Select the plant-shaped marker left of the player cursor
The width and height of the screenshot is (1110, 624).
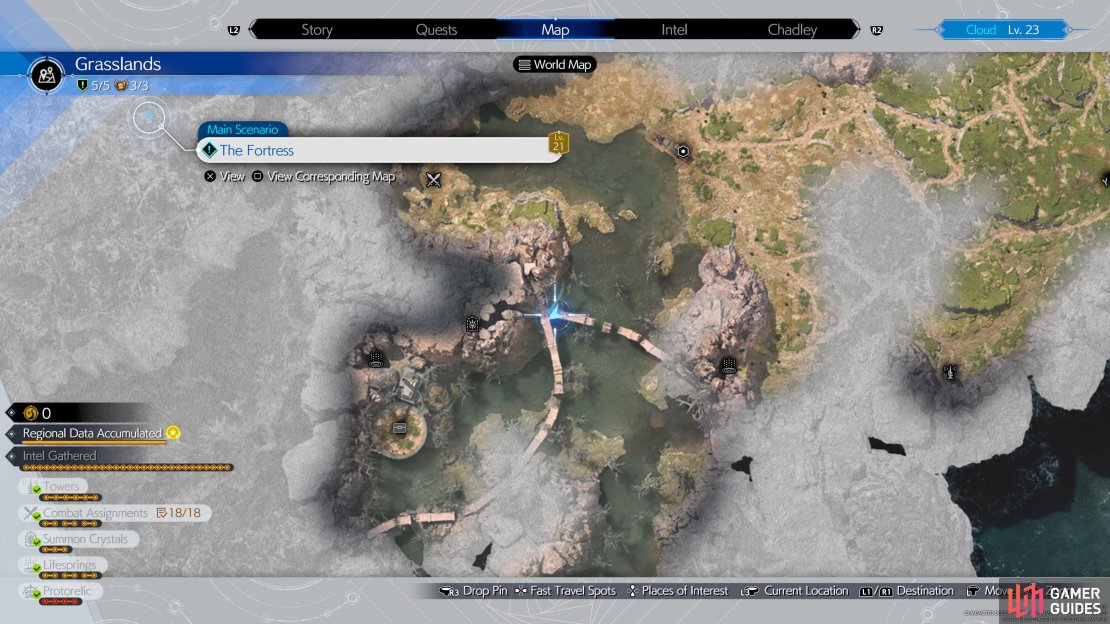[x=472, y=324]
